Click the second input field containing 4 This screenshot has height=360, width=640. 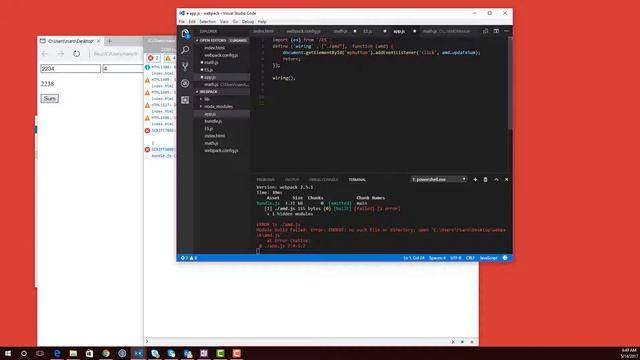tap(123, 69)
